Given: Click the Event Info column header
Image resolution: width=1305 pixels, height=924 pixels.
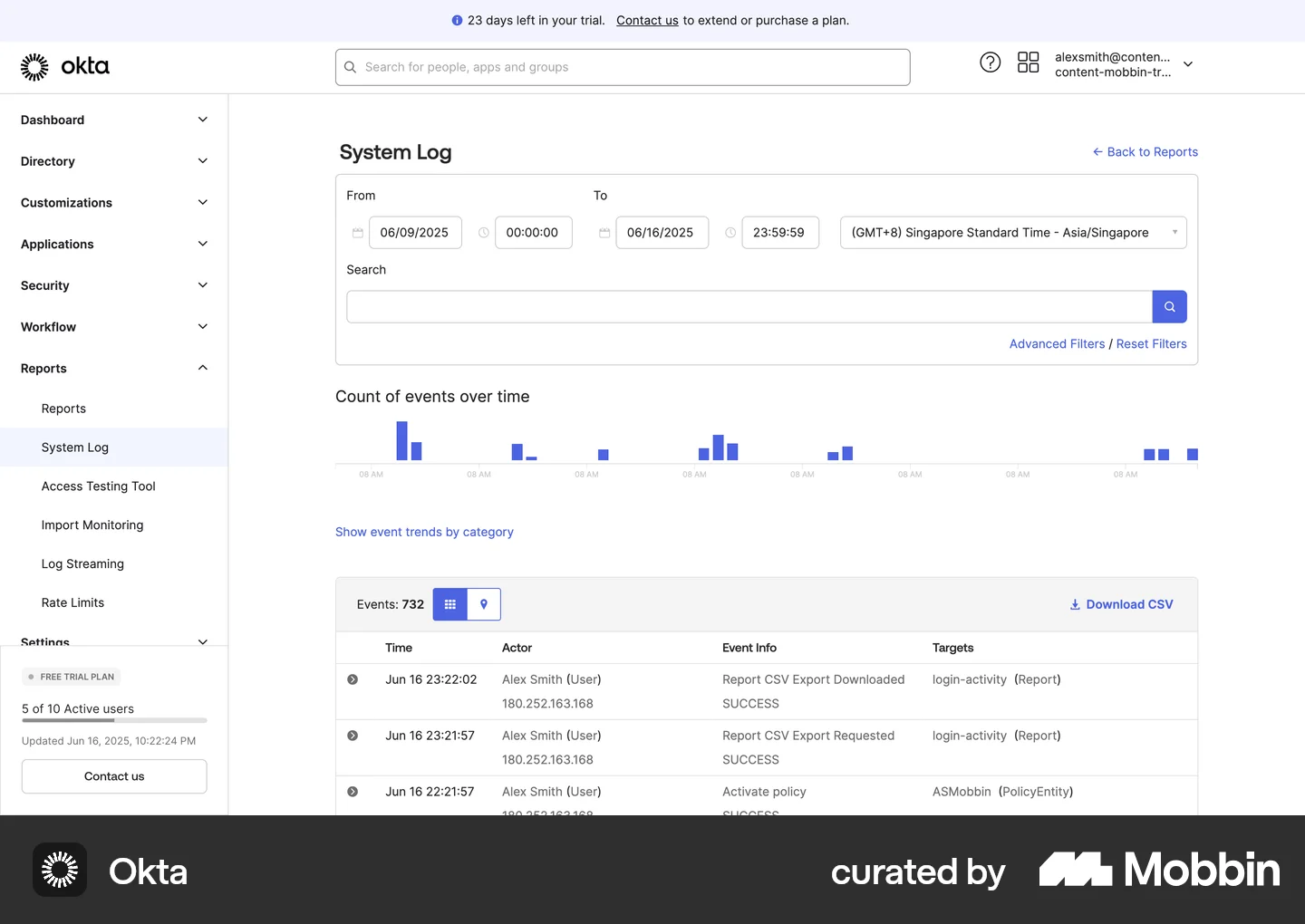Looking at the screenshot, I should pos(749,648).
